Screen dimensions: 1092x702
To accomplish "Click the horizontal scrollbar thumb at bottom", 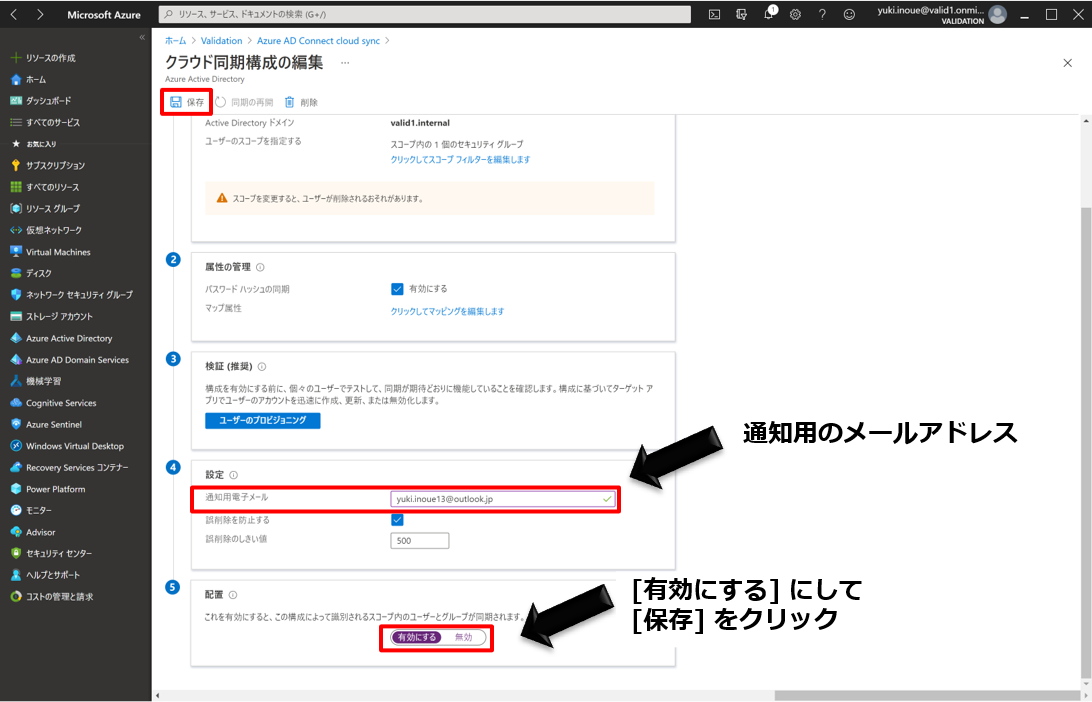I will pos(926,695).
